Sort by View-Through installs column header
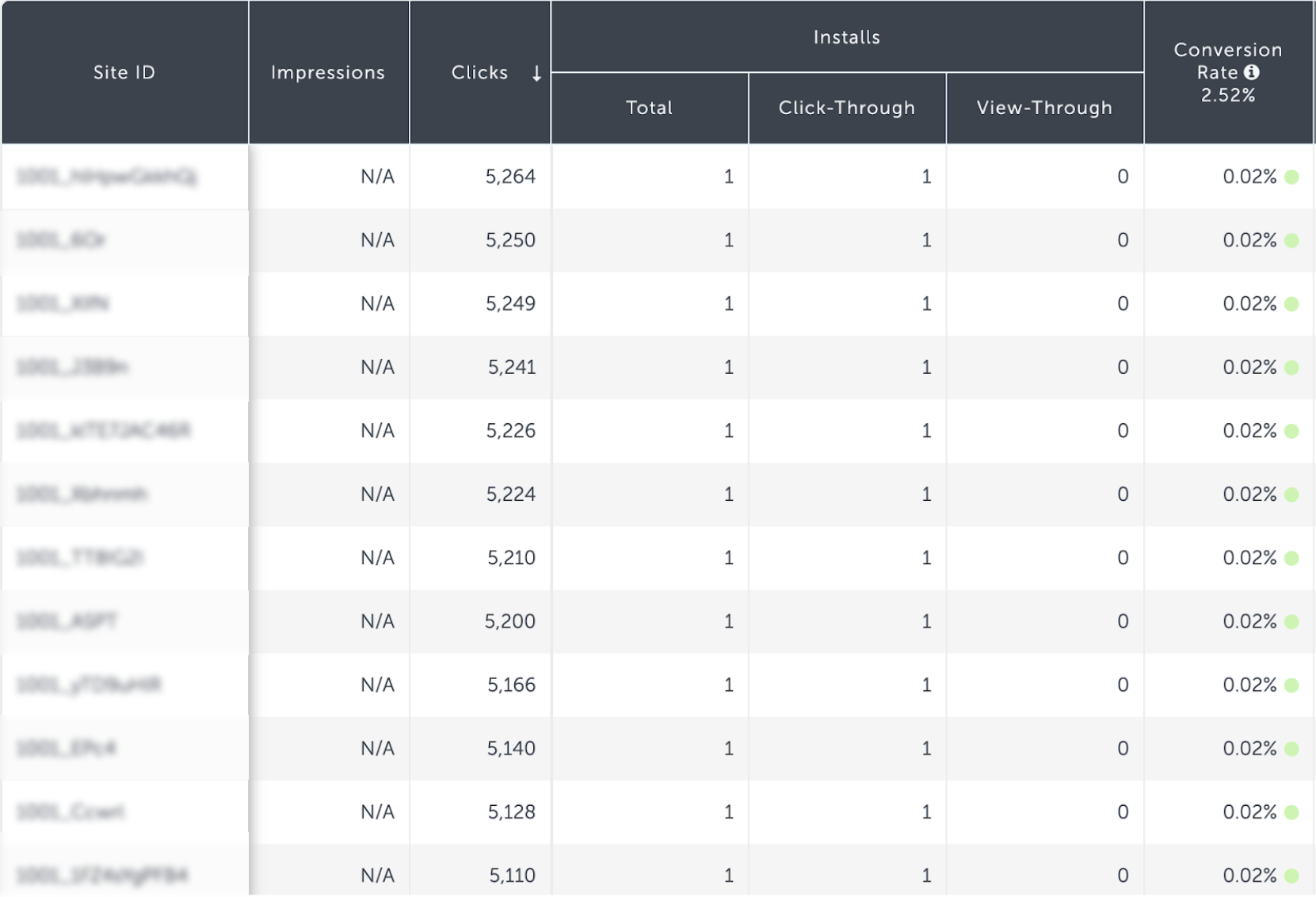Screen dimensions: 1316x897 (x=1044, y=108)
